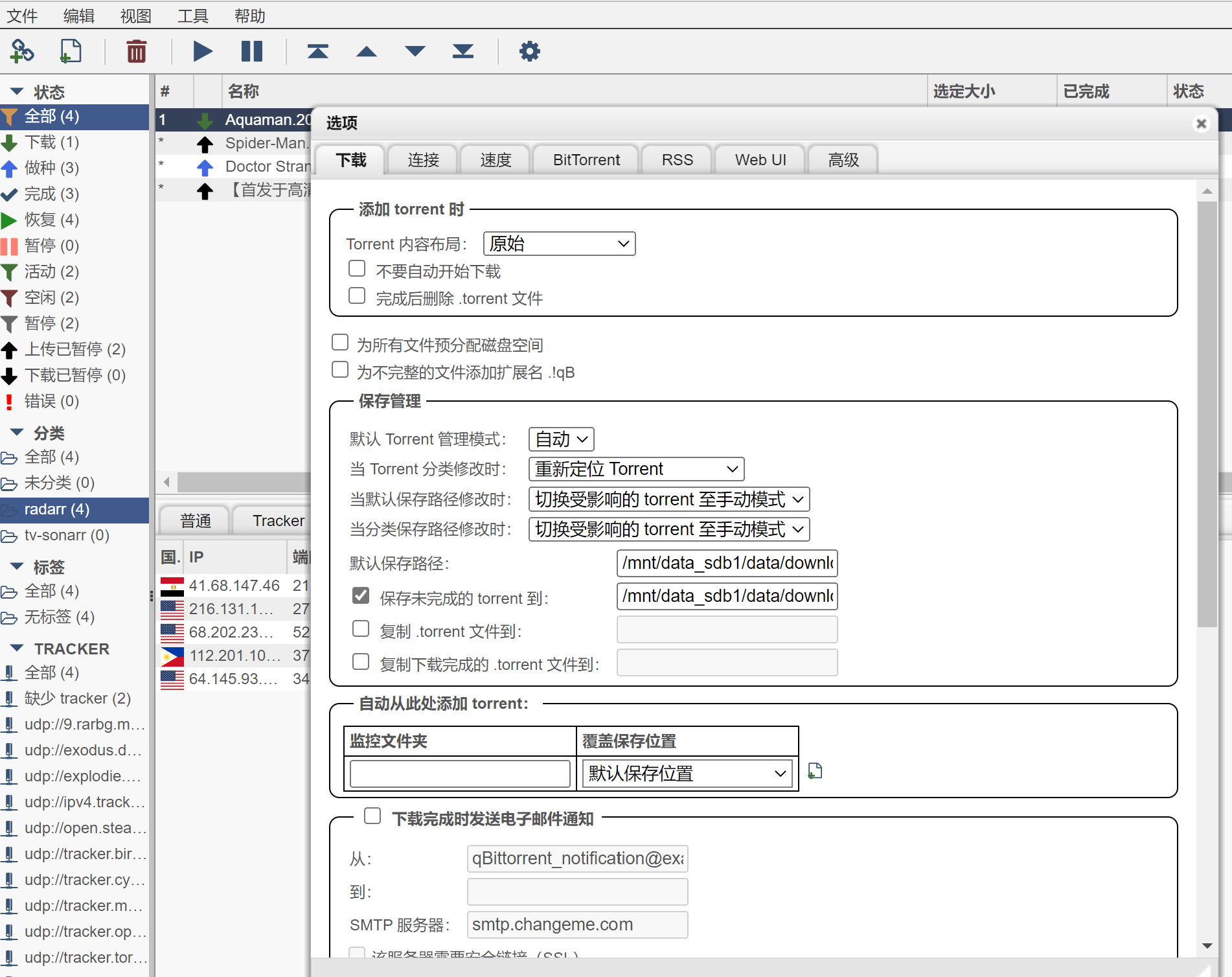The width and height of the screenshot is (1232, 977).
Task: Open the 默认 Torrent 管理模式 dropdown
Action: tap(562, 439)
